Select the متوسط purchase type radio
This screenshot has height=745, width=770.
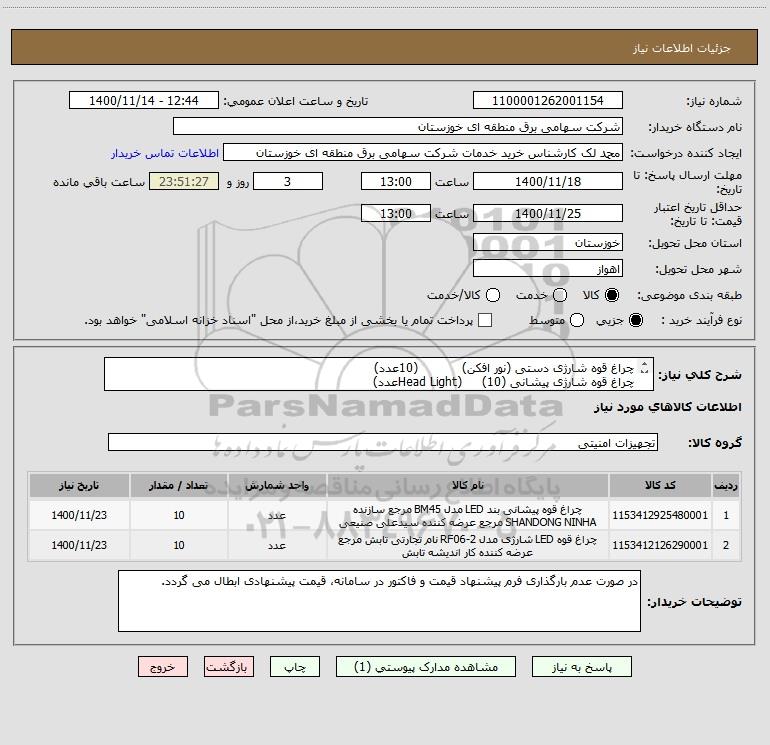[x=577, y=320]
